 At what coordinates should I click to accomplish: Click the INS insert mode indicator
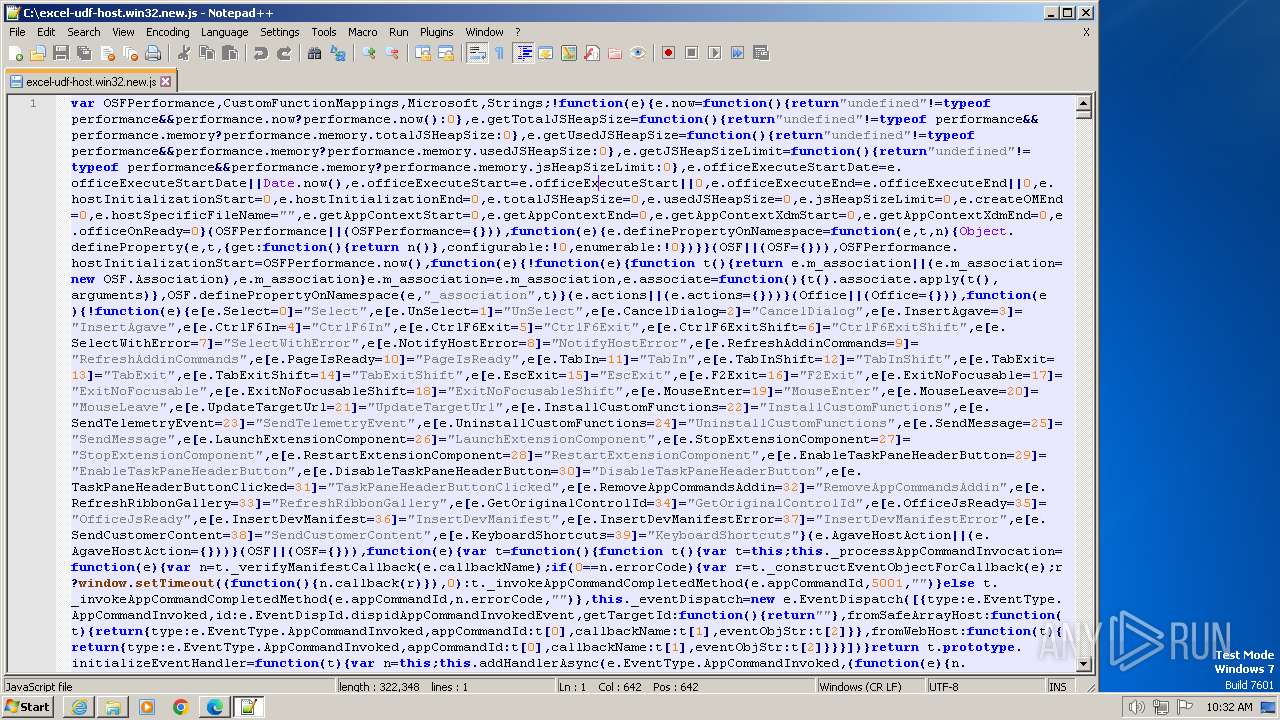click(1058, 686)
